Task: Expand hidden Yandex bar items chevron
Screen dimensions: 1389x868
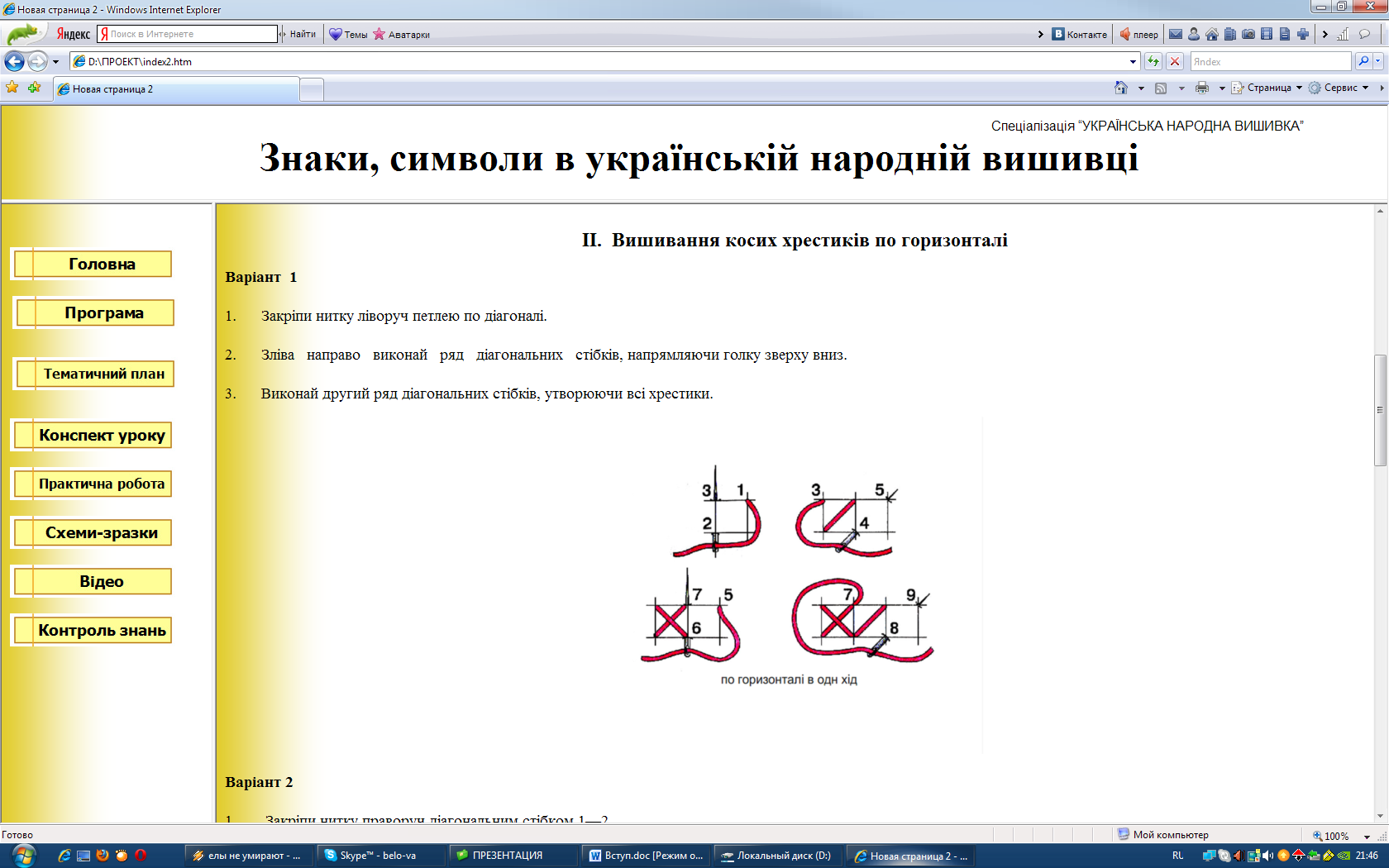Action: [x=1041, y=34]
